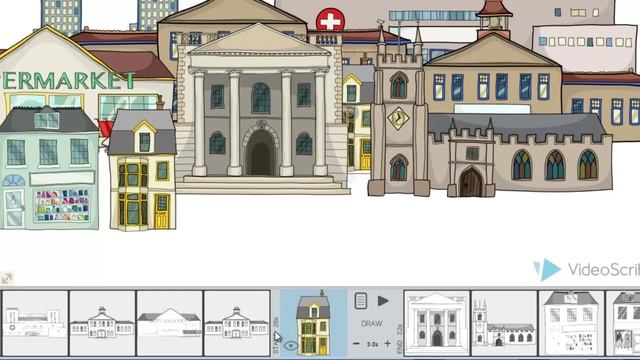Play from the selected yellow house element

[x=383, y=301]
